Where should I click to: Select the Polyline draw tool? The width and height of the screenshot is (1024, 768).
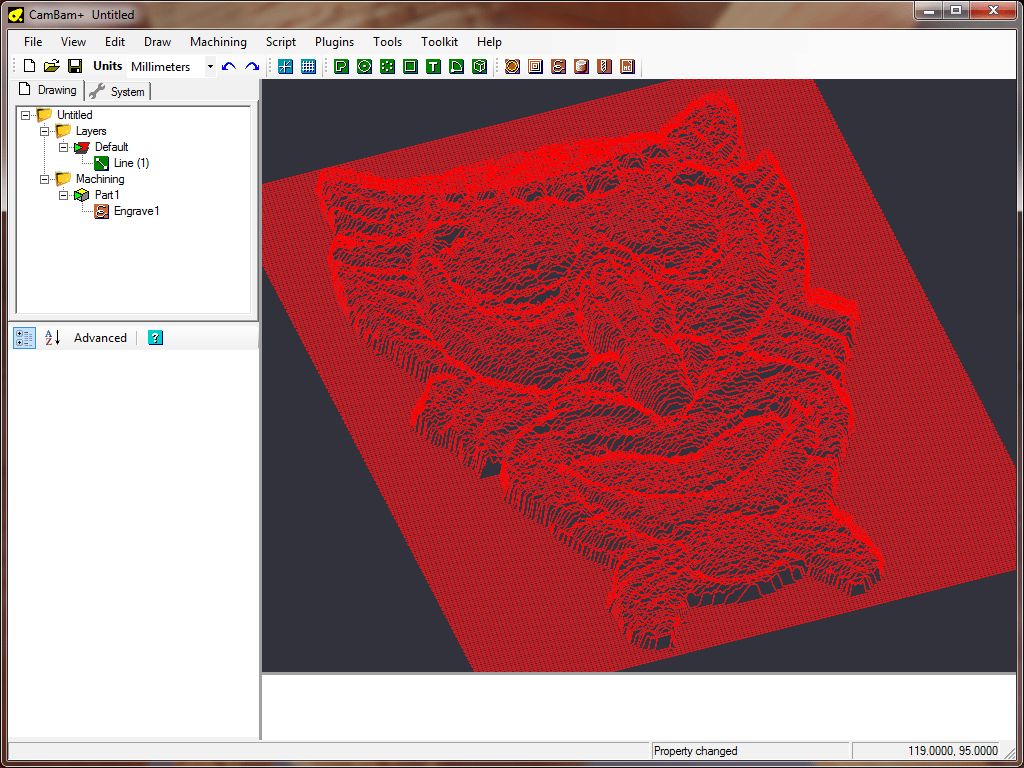(x=341, y=66)
